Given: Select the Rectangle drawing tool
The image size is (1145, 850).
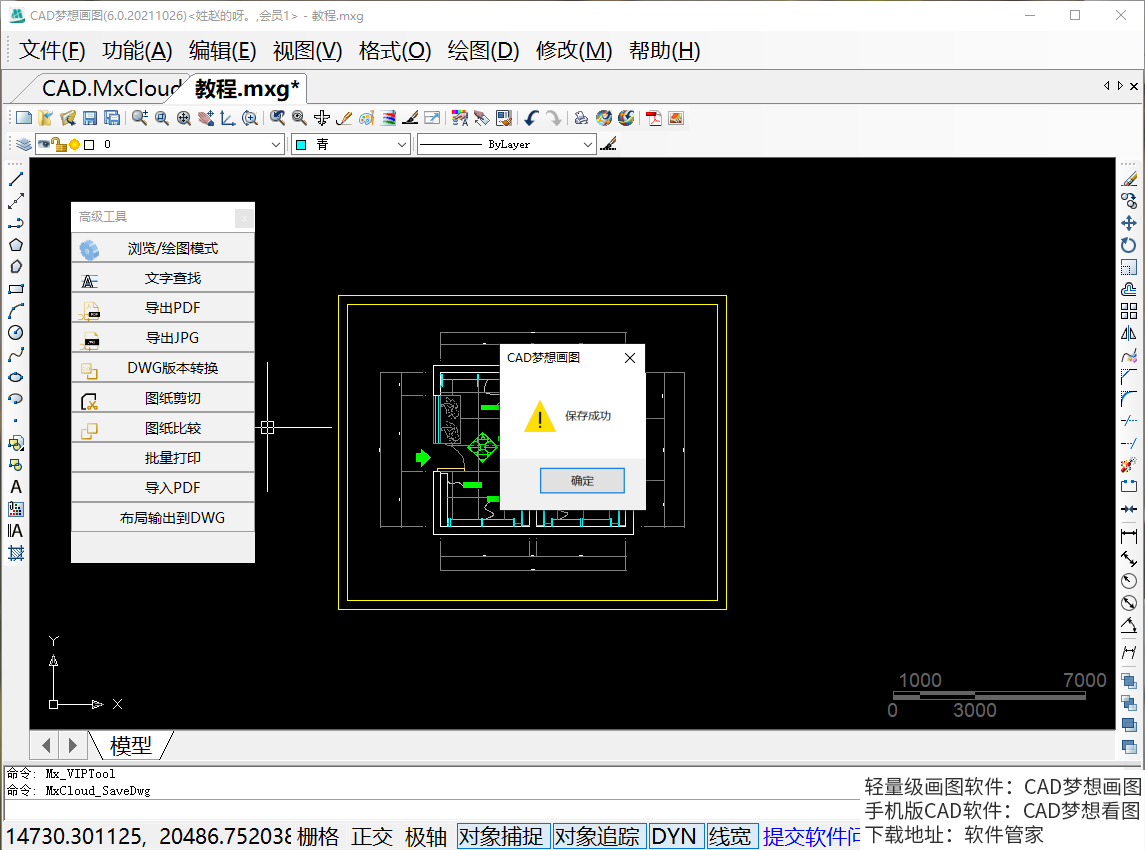Looking at the screenshot, I should [16, 289].
